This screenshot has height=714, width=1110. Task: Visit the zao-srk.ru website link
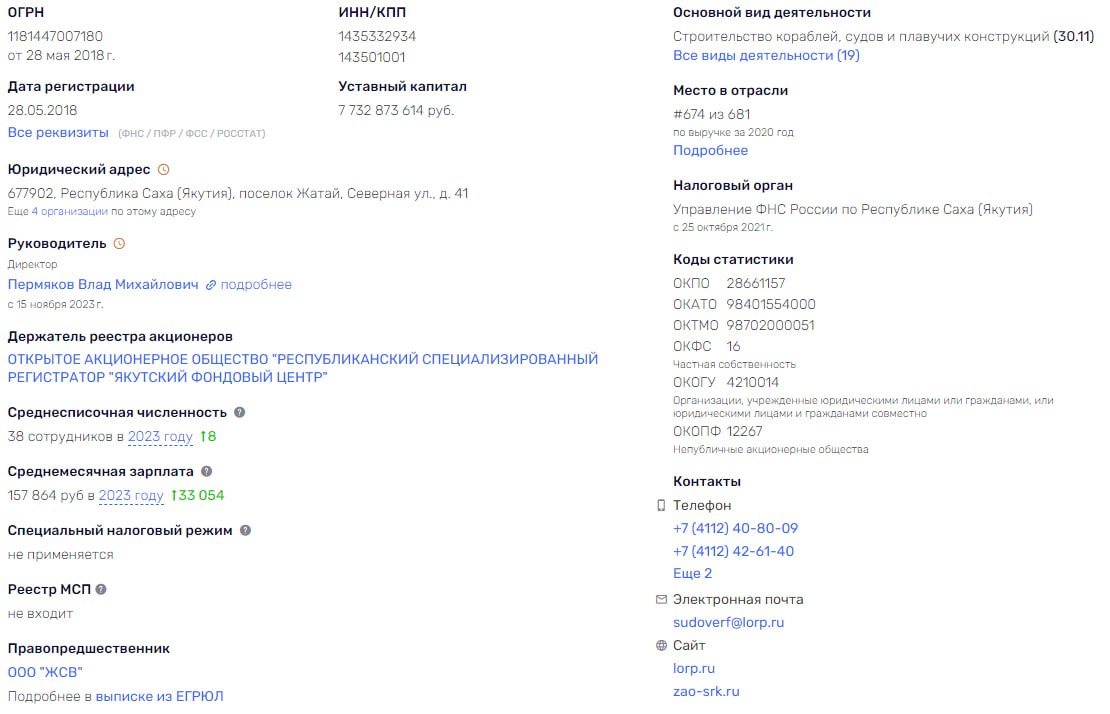coord(706,691)
